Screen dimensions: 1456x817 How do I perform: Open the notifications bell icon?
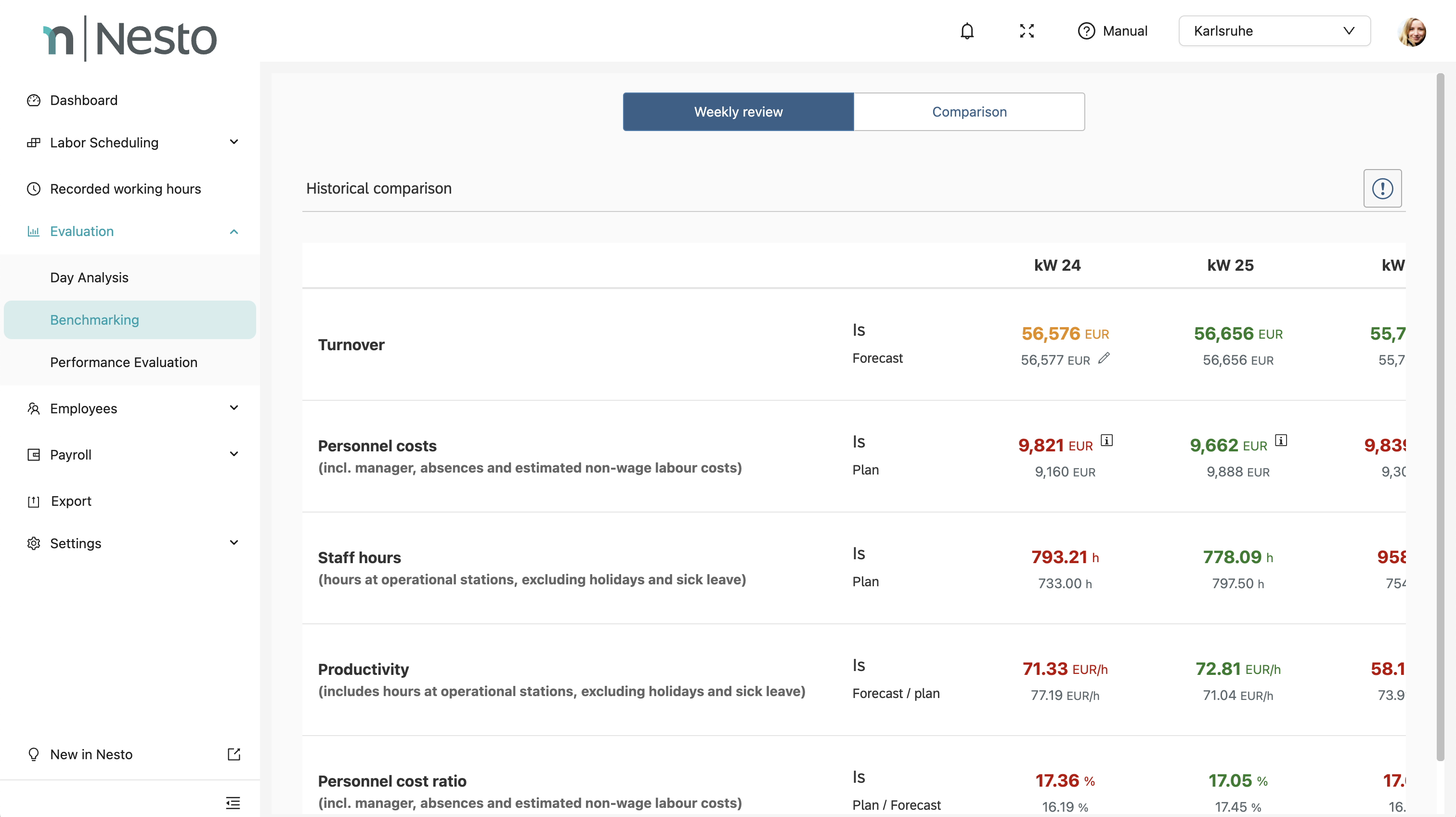point(967,31)
